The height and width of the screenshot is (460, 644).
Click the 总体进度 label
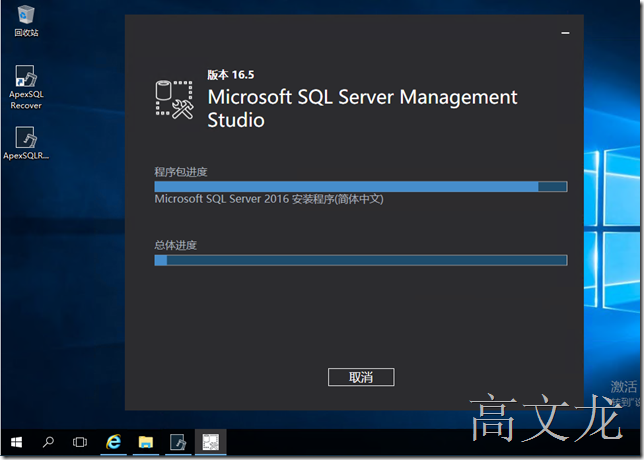coord(175,245)
